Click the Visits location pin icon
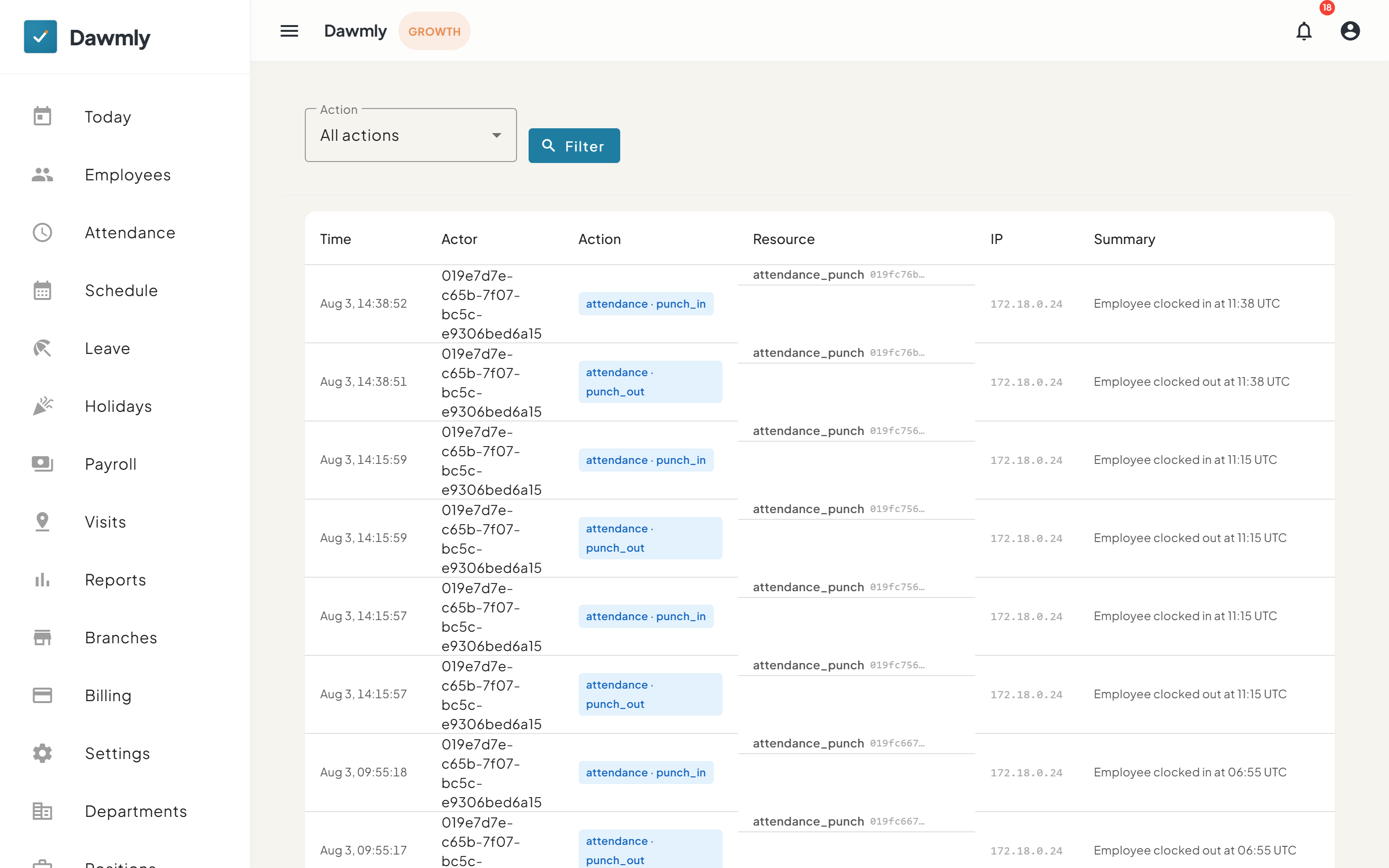Image resolution: width=1389 pixels, height=868 pixels. click(x=42, y=522)
